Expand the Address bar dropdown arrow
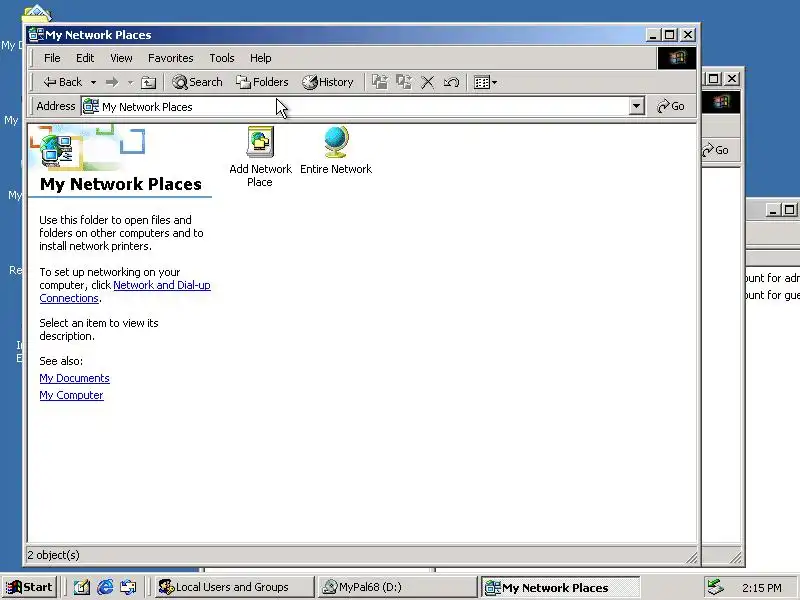Image resolution: width=800 pixels, height=600 pixels. pyautogui.click(x=636, y=107)
